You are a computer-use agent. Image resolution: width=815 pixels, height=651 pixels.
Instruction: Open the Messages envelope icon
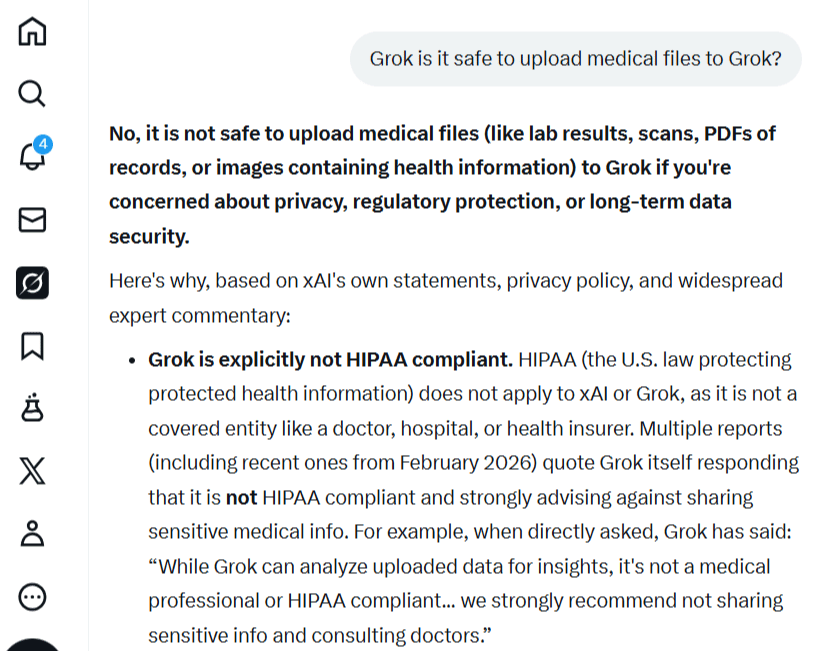[x=32, y=220]
